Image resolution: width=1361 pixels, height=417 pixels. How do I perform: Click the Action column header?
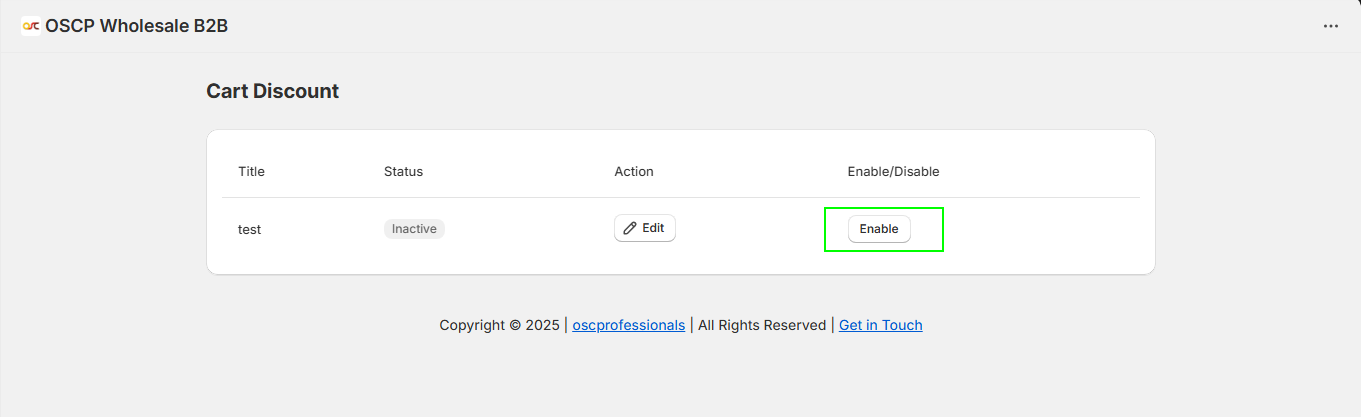point(634,171)
